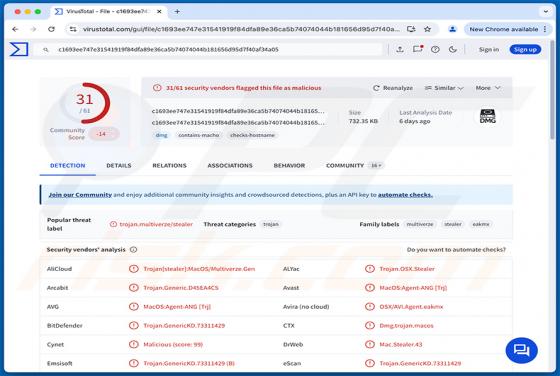
Task: Expand the Community tab count dropdown
Action: 376,166
